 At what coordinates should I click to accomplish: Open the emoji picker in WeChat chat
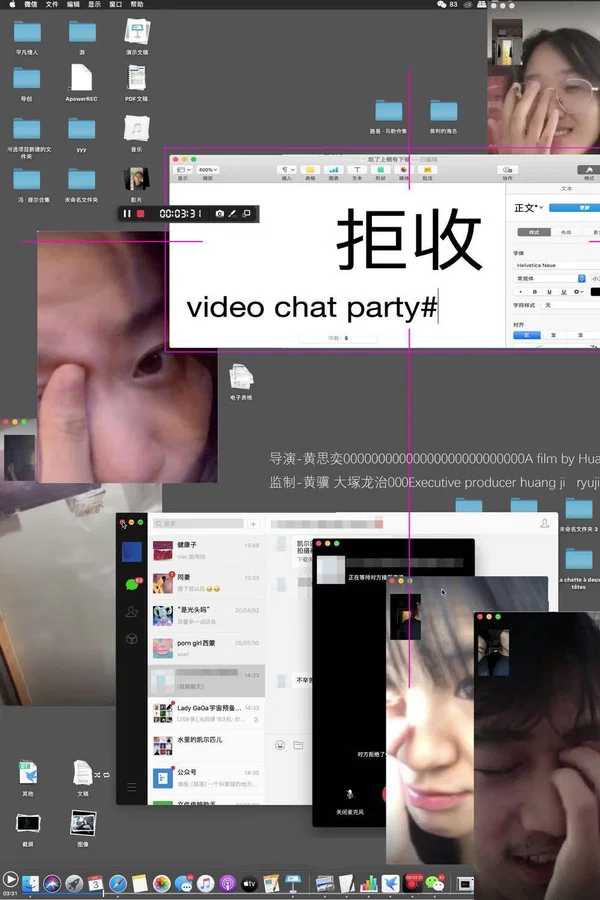coord(280,745)
